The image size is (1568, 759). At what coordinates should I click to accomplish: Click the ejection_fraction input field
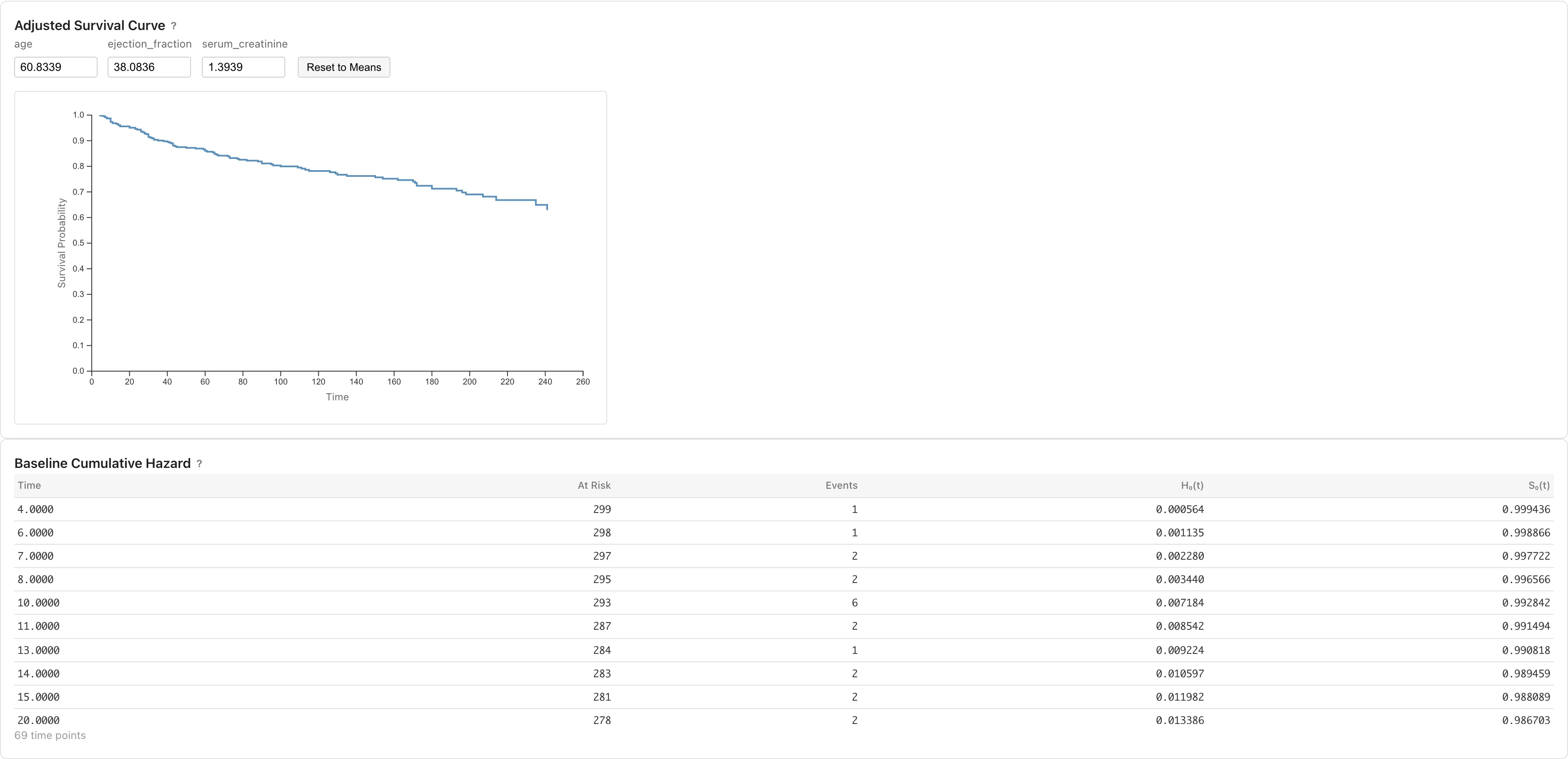(149, 67)
